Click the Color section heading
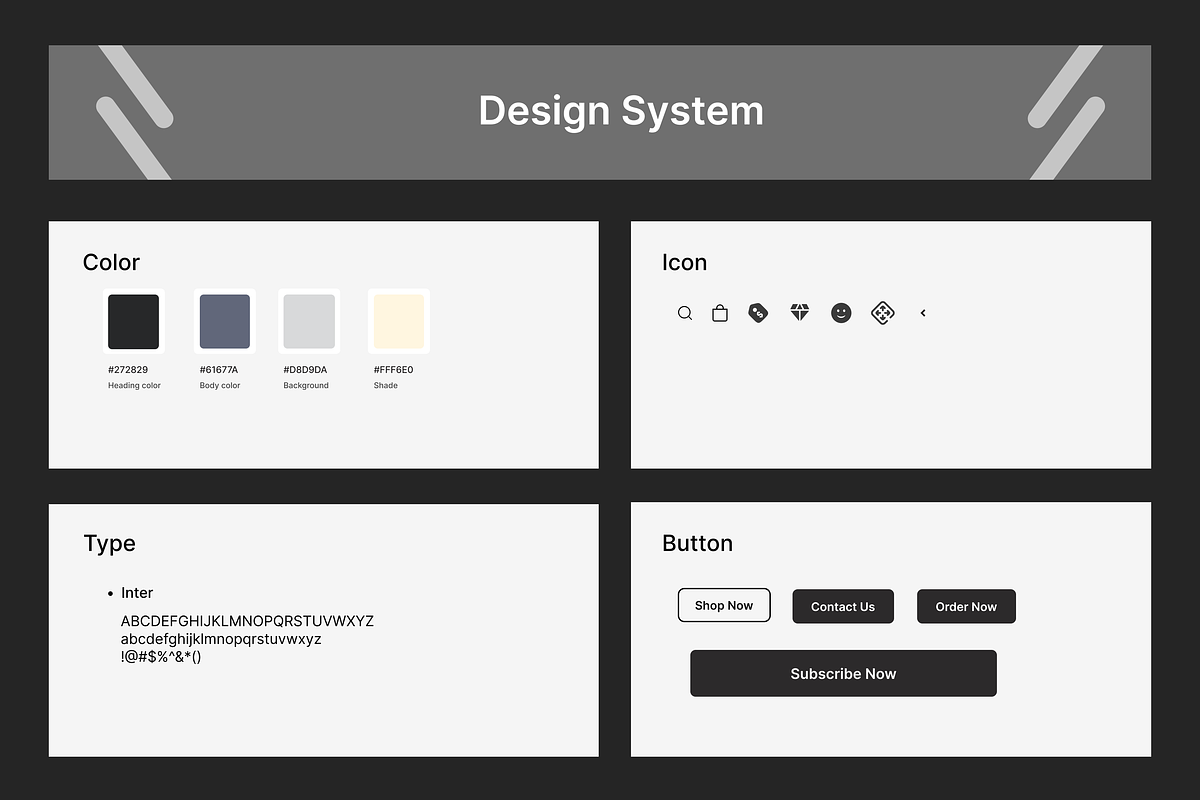The height and width of the screenshot is (800, 1200). pyautogui.click(x=111, y=263)
